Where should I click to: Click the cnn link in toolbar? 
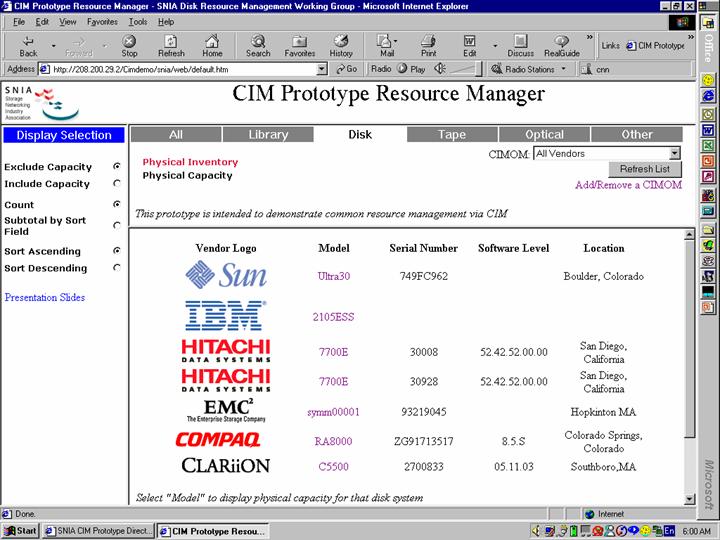596,69
